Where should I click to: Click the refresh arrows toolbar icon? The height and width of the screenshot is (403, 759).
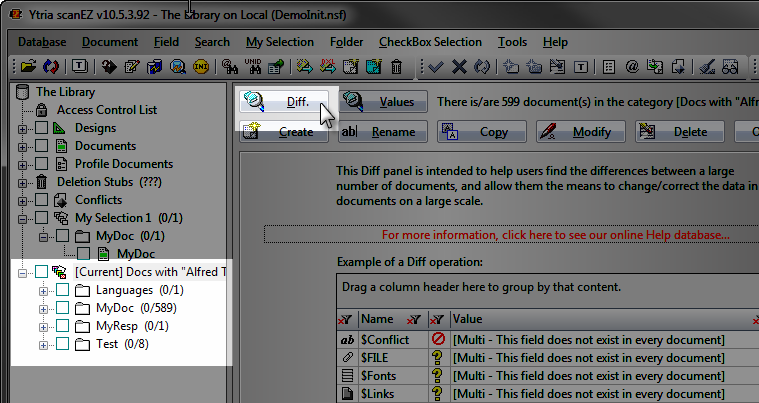pyautogui.click(x=49, y=67)
